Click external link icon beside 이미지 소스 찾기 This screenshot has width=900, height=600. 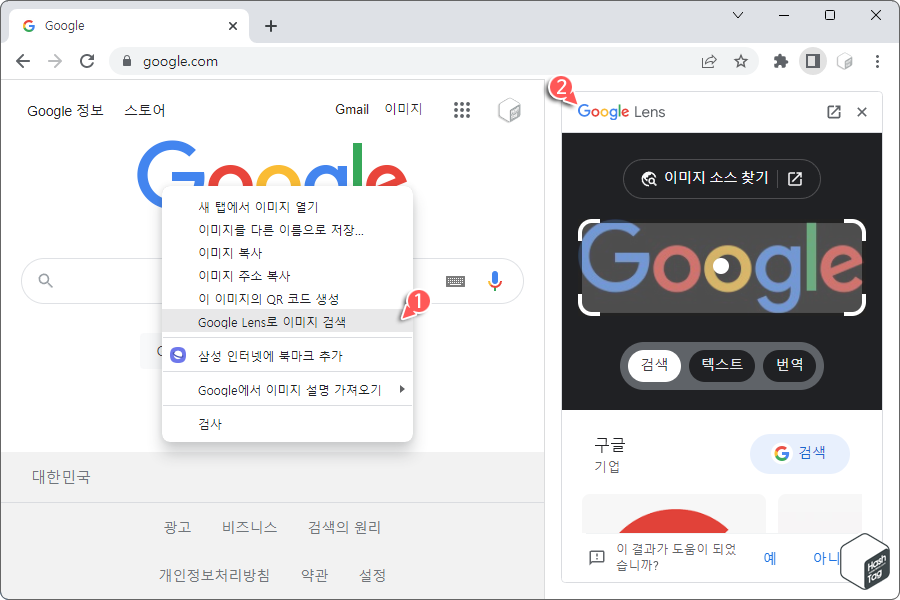(x=795, y=179)
